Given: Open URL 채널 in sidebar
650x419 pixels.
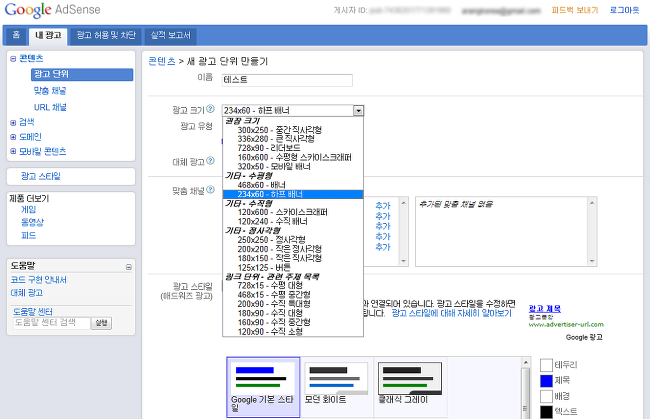Looking at the screenshot, I should click(x=50, y=107).
